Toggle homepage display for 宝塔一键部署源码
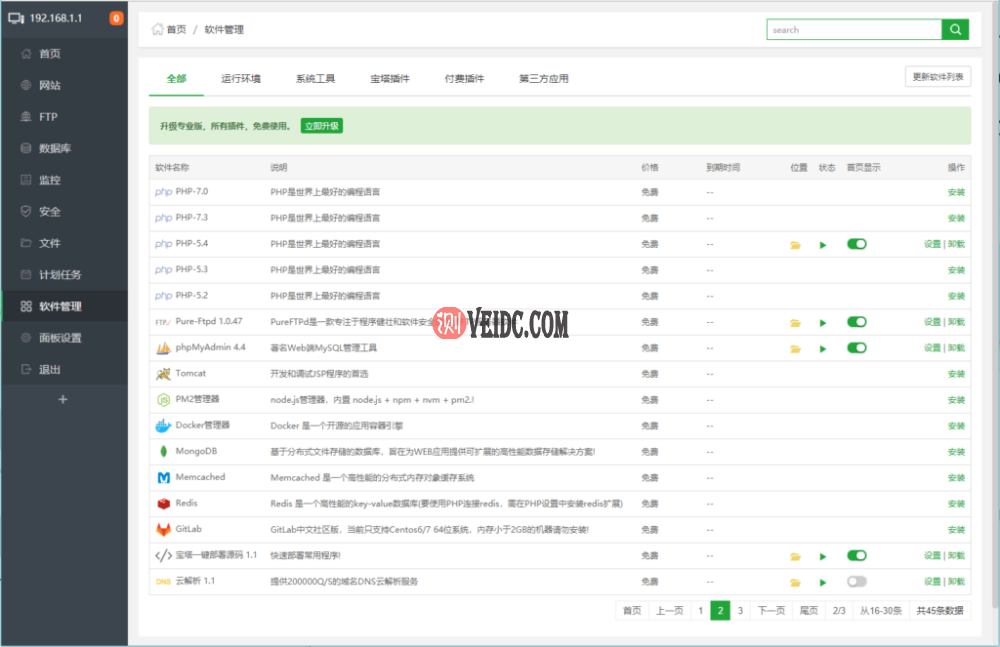Screen dimensions: 1000x647 [856, 555]
